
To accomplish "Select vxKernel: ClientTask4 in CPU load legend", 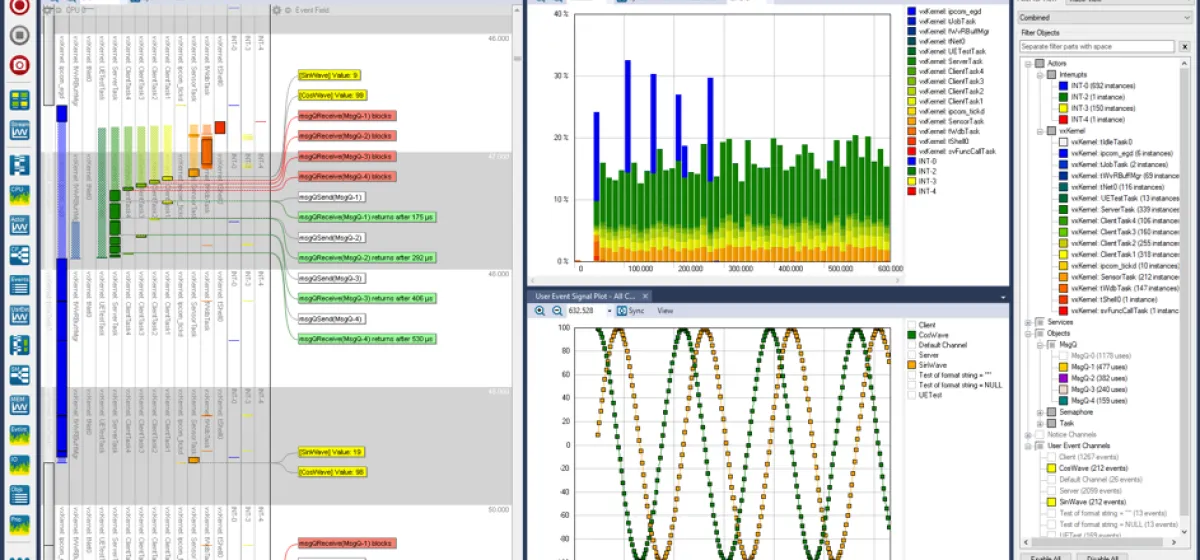I will tap(951, 71).
